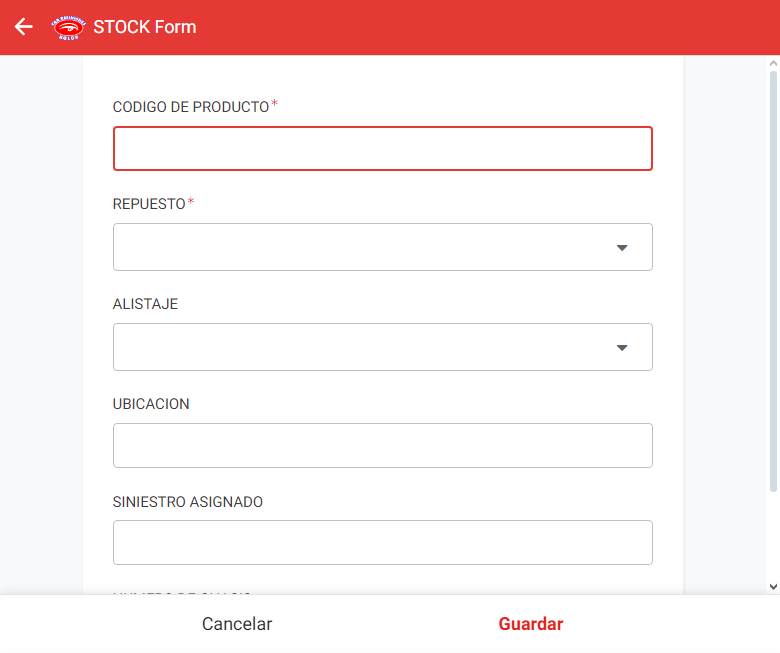Open the REPUESTO selection field

[383, 247]
